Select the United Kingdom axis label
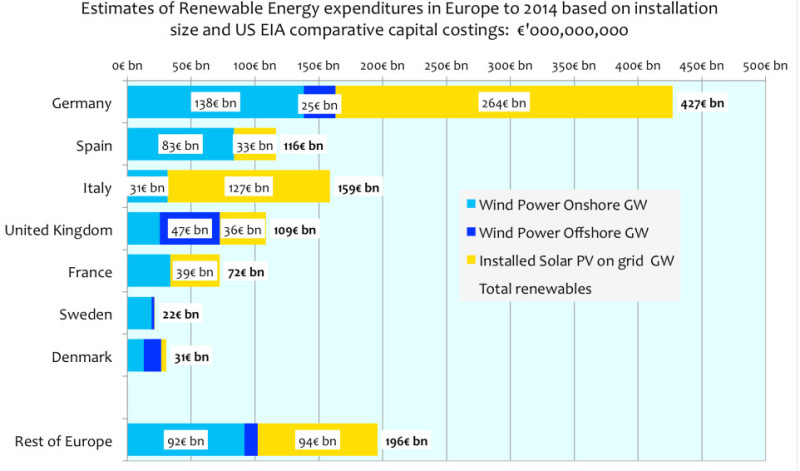The width and height of the screenshot is (800, 471). click(60, 230)
